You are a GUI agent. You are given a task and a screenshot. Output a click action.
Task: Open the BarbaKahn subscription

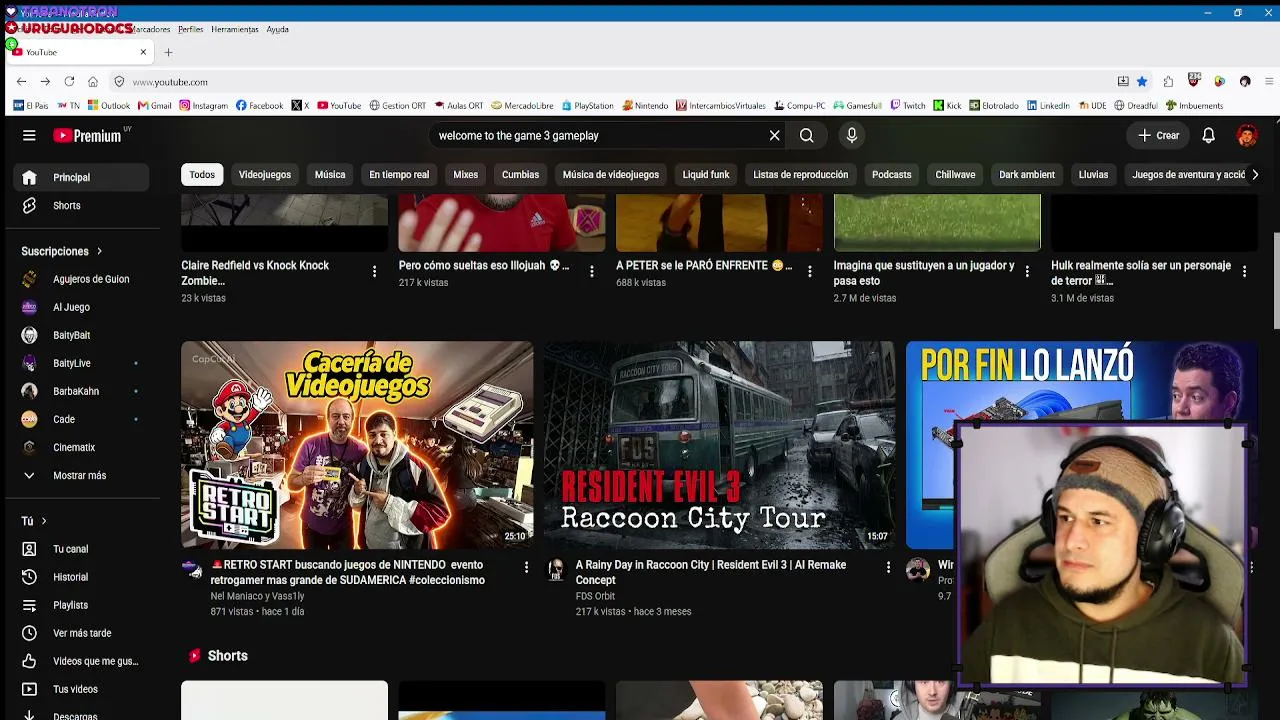pyautogui.click(x=82, y=391)
